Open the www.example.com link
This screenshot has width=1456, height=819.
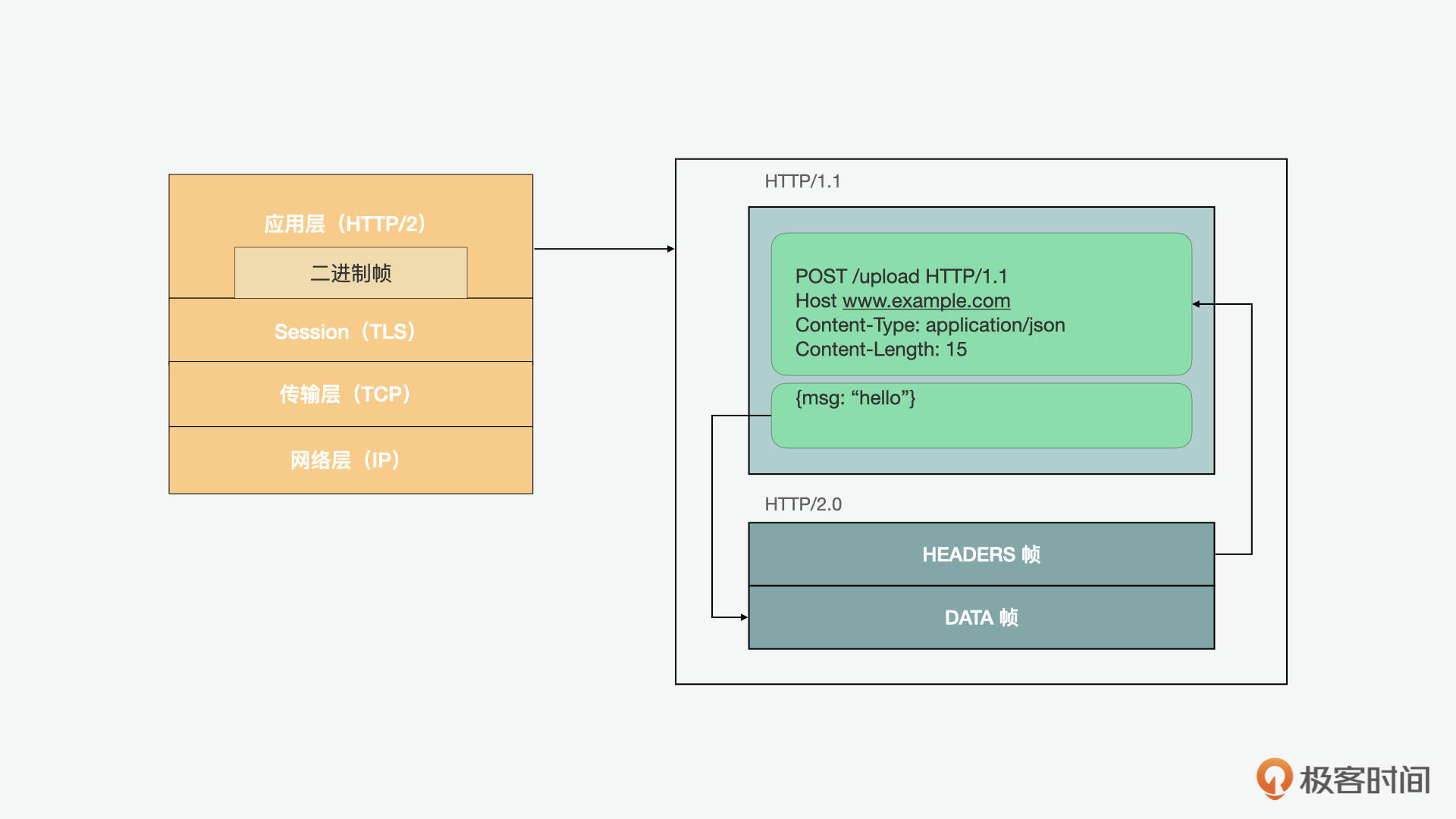[926, 301]
